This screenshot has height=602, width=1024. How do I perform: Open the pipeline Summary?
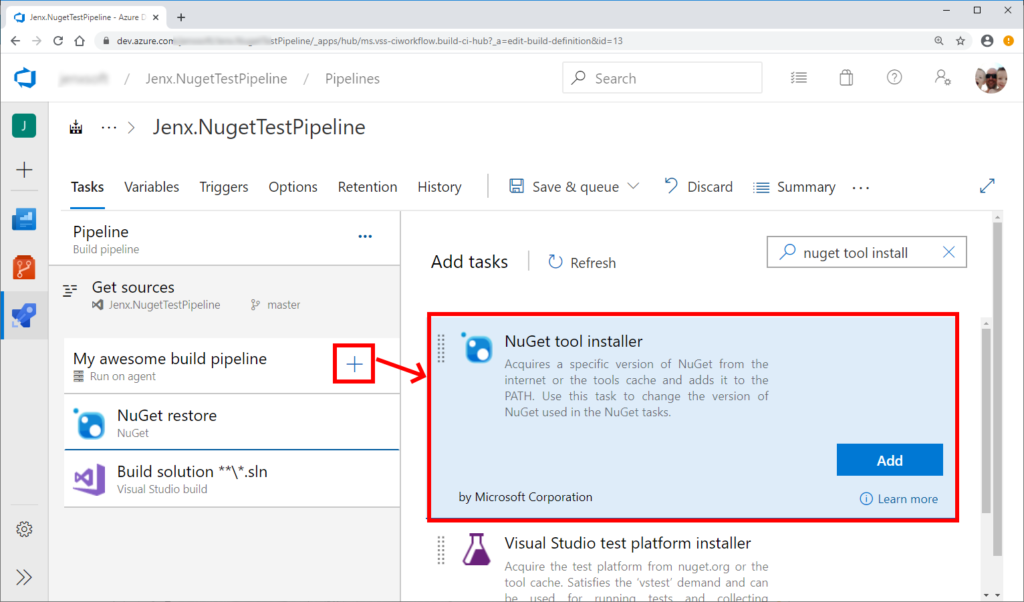[794, 187]
